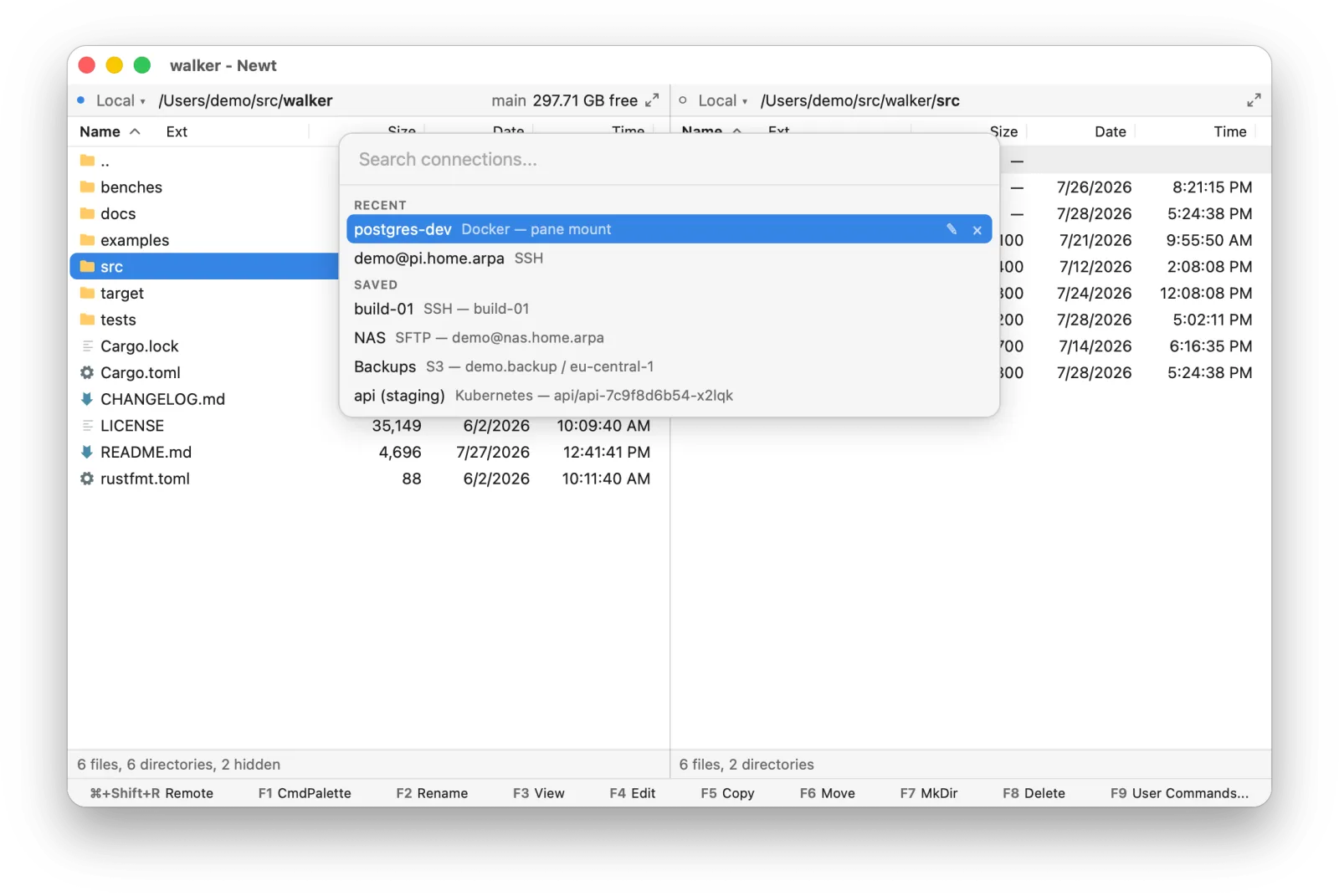Click the rustfmt.toml gear icon
1339x896 pixels.
tap(87, 479)
